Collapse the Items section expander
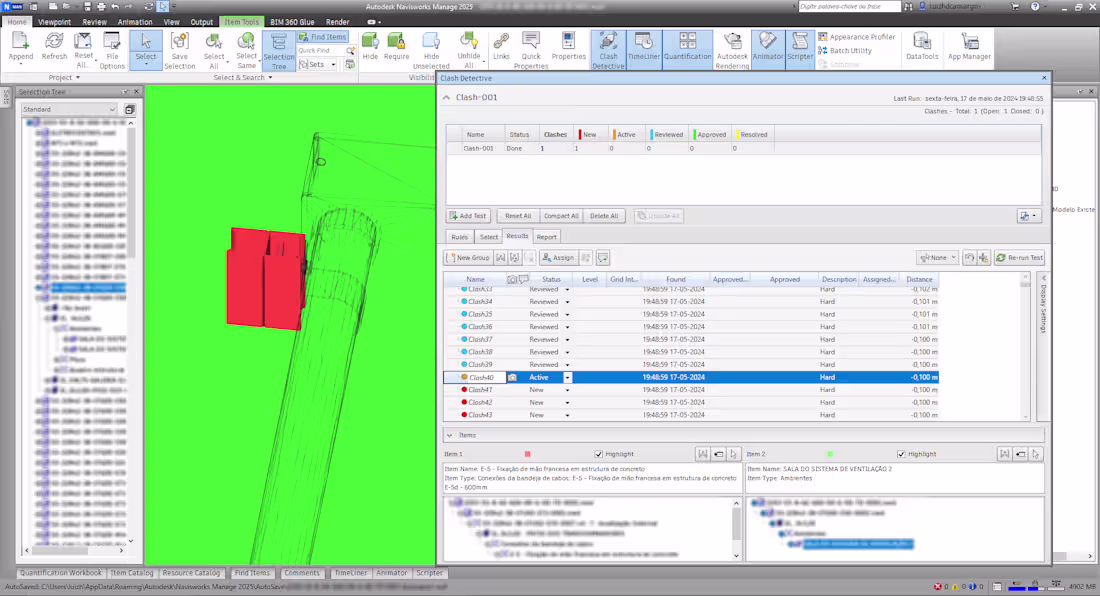 click(449, 435)
